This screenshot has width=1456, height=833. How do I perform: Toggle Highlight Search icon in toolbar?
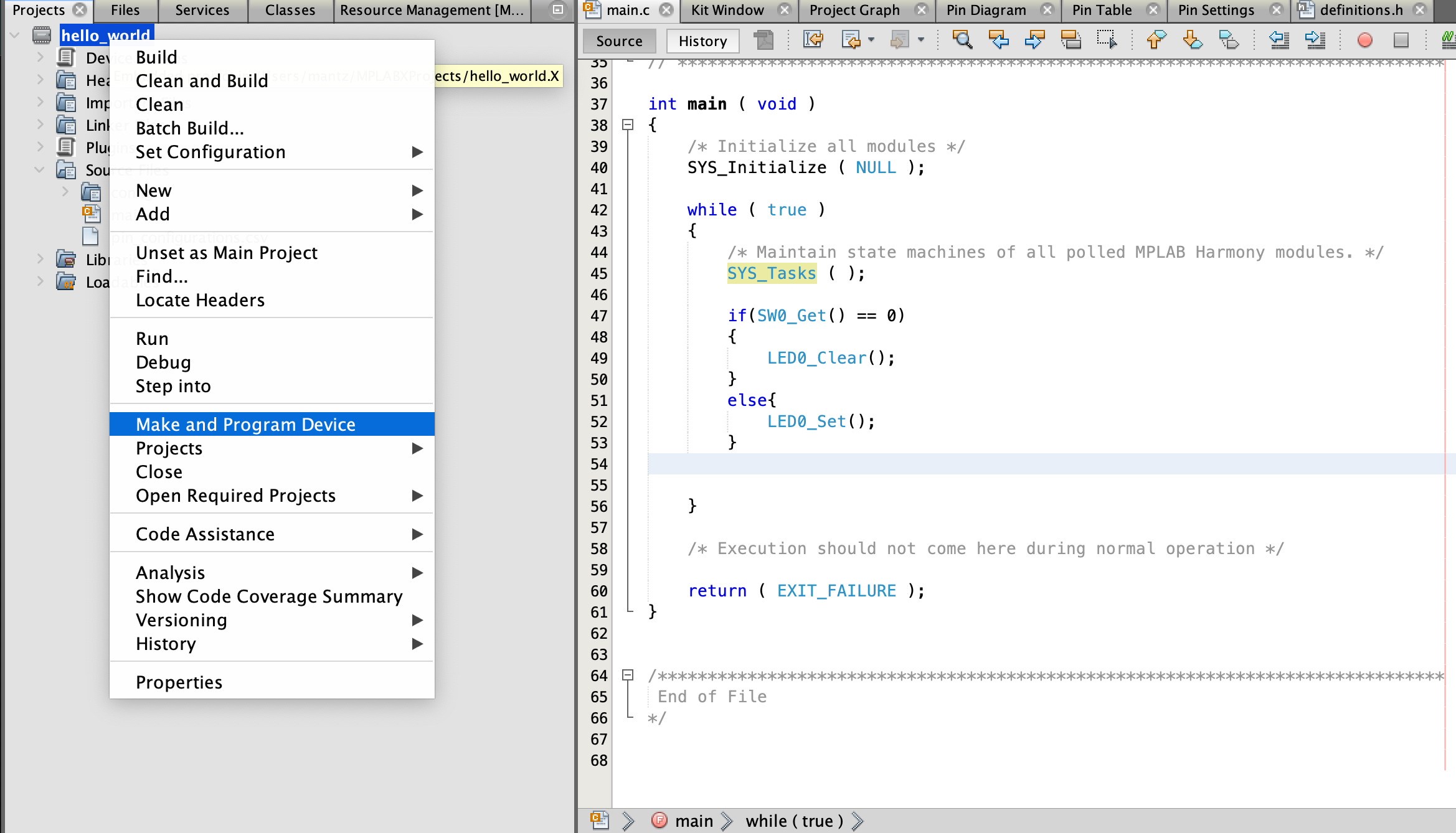coord(1071,40)
